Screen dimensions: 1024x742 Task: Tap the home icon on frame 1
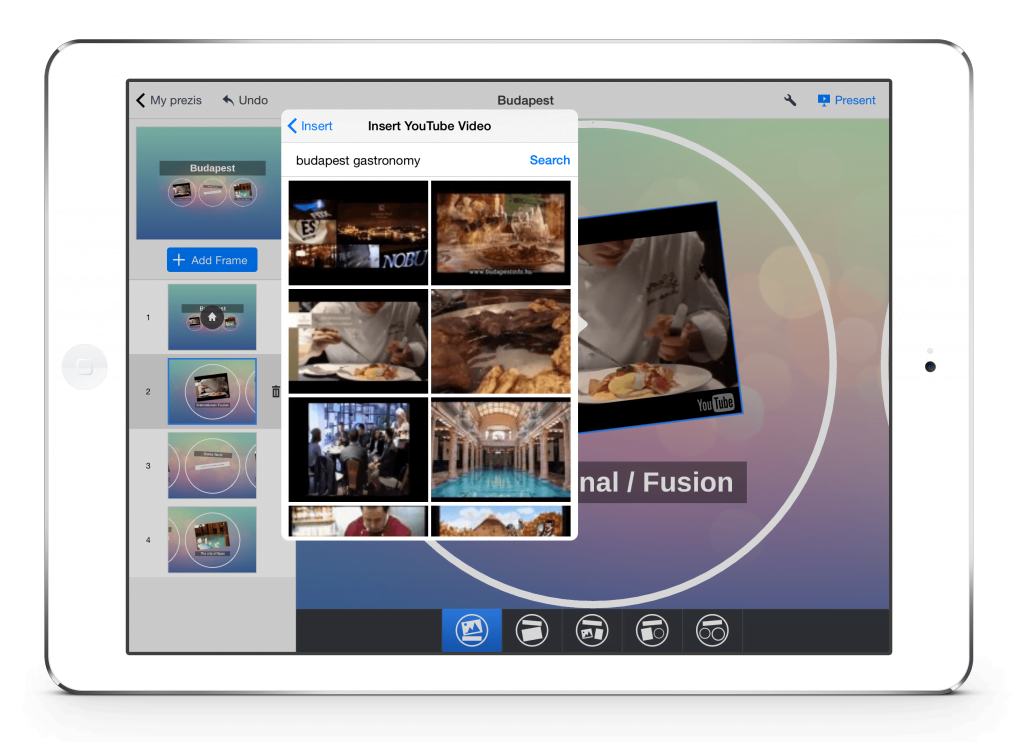pos(212,317)
